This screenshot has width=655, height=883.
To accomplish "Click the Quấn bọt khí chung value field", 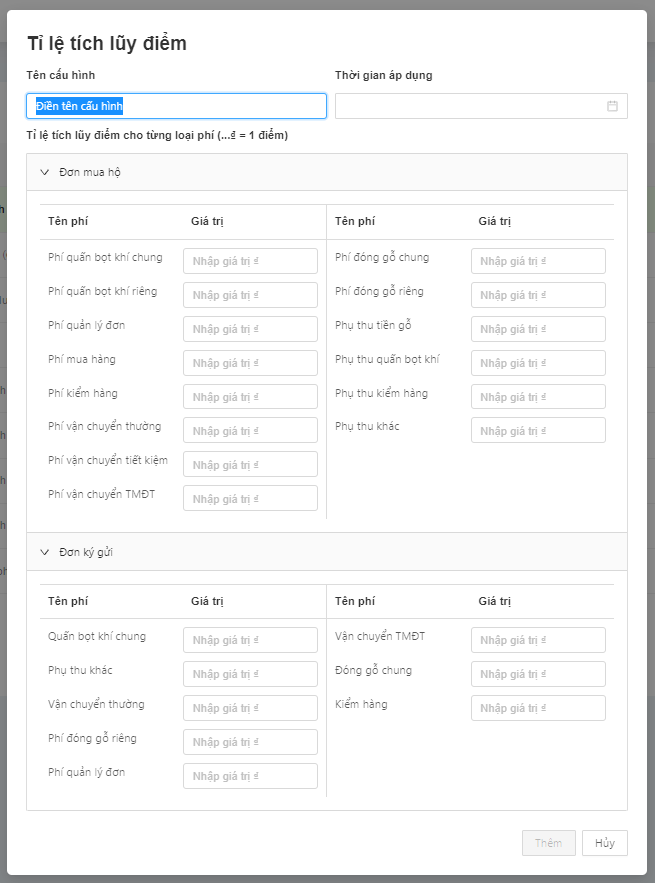I will (250, 641).
